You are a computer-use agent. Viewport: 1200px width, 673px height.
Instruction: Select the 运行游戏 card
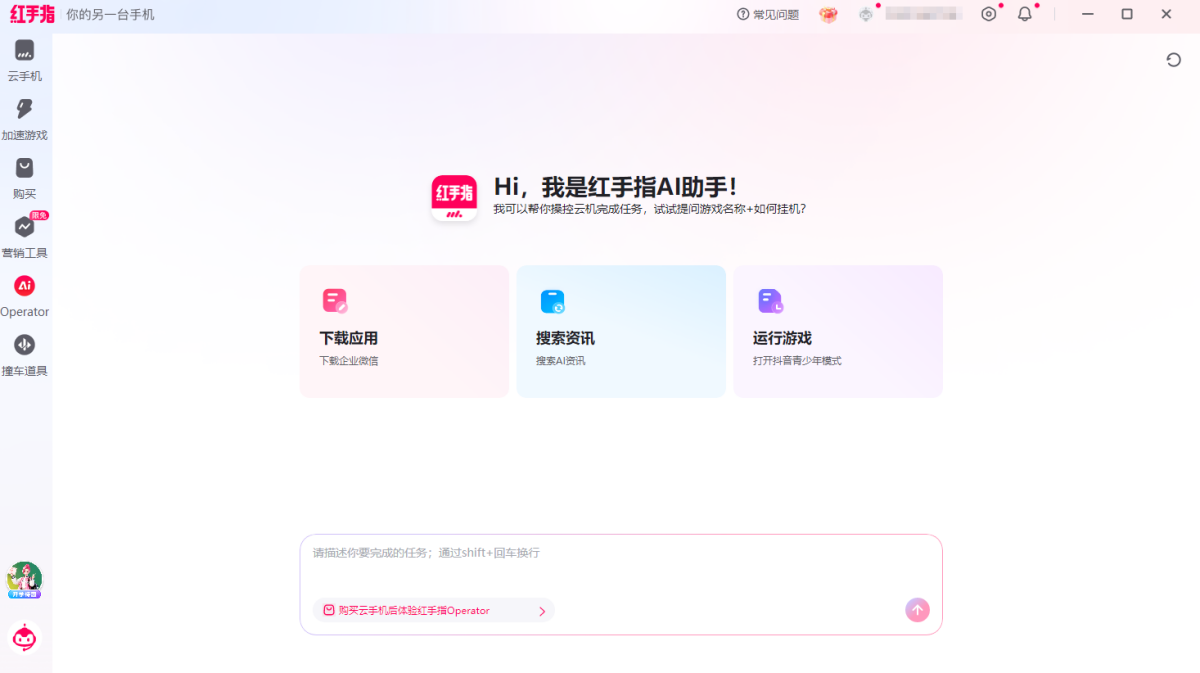tap(838, 331)
